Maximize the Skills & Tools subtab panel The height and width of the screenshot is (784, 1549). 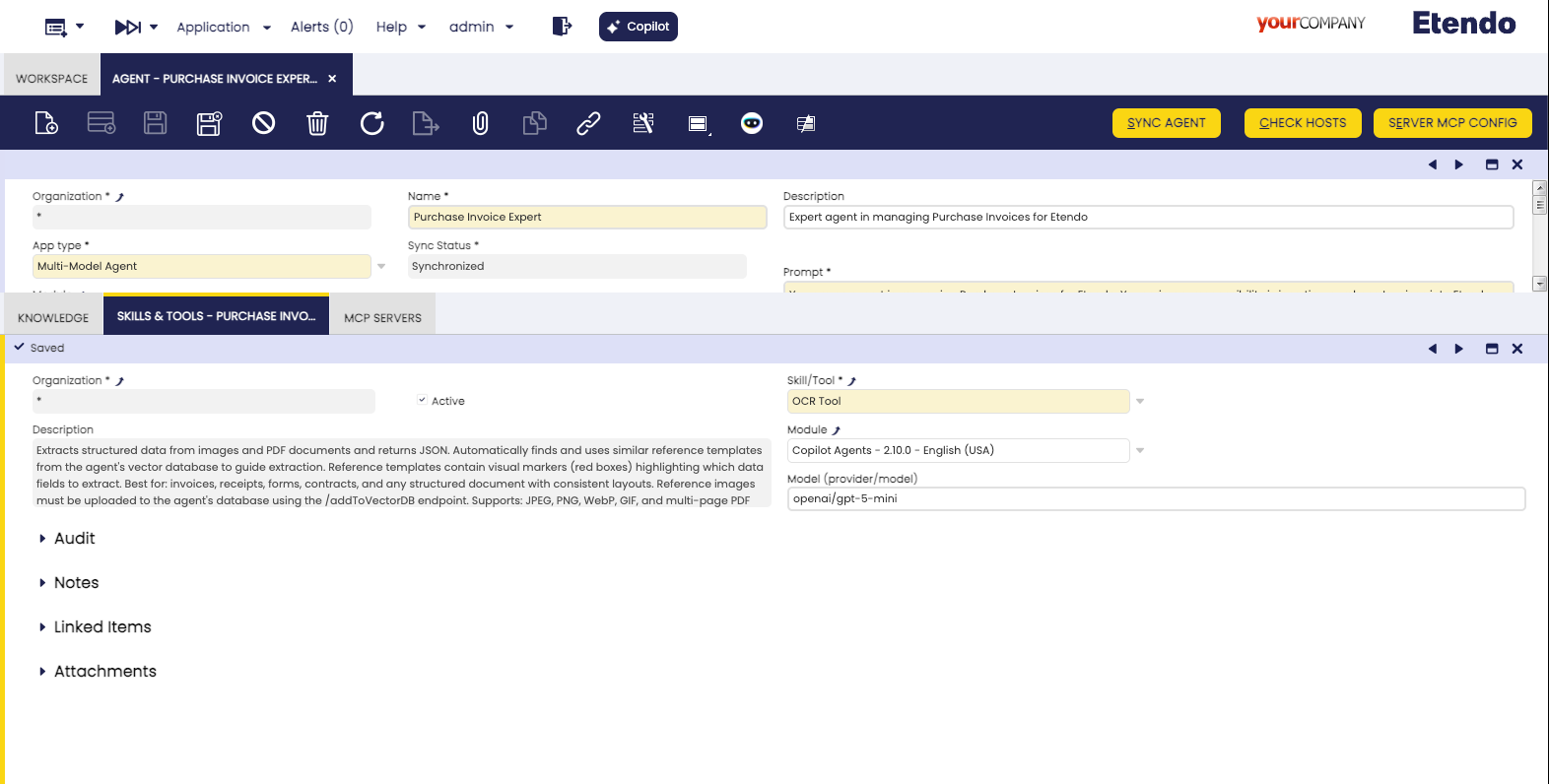1492,349
